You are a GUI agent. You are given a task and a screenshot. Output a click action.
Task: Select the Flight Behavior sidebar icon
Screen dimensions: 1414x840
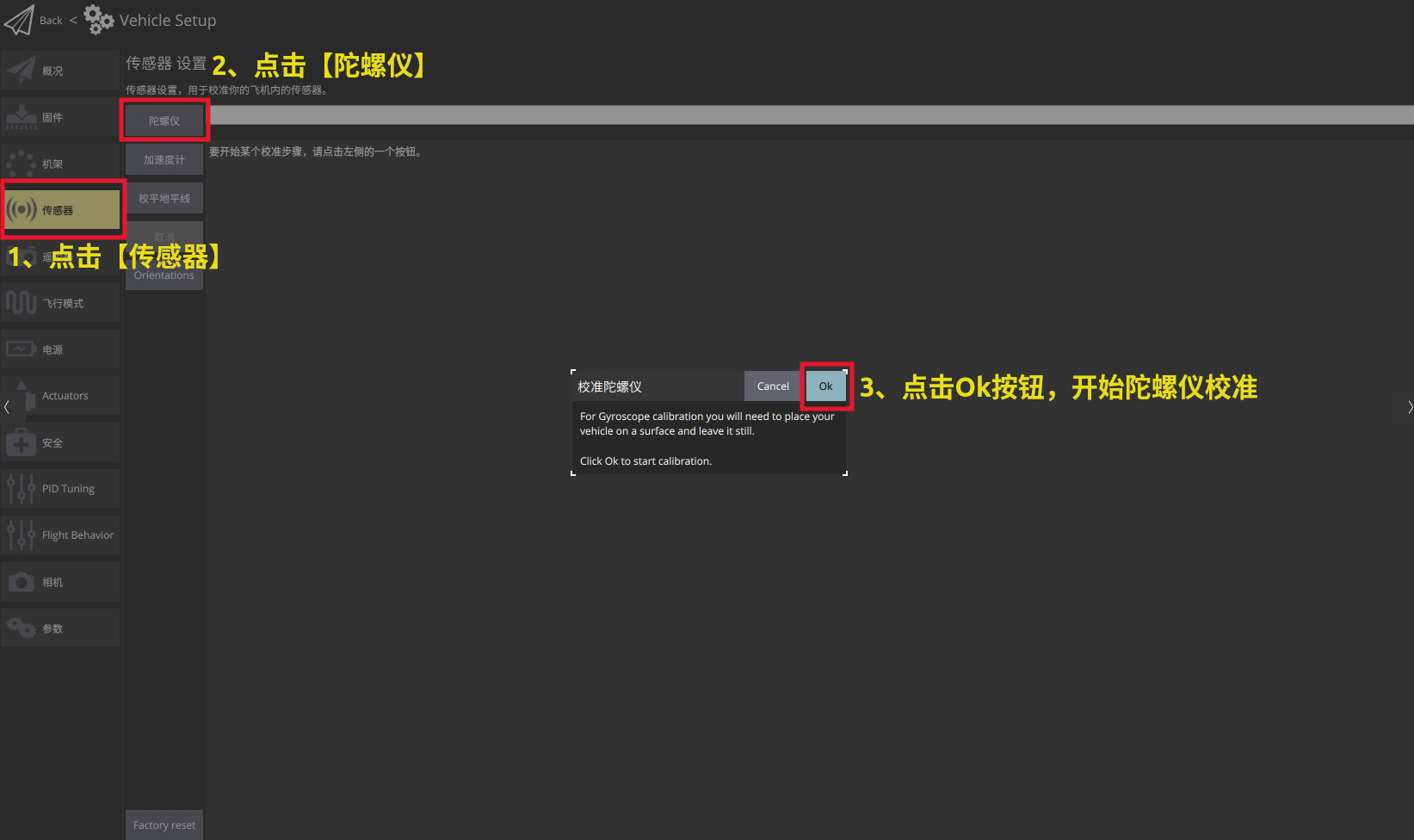click(60, 534)
